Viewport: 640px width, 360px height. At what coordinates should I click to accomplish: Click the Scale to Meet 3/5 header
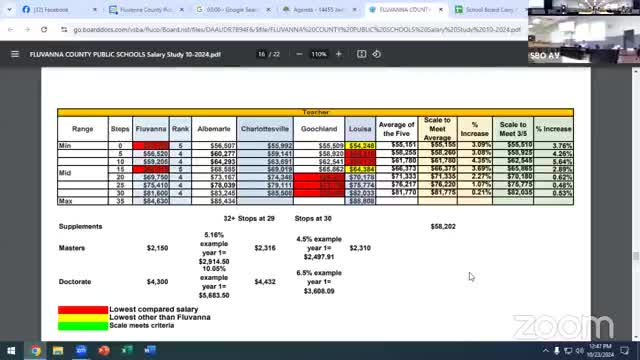coord(513,129)
